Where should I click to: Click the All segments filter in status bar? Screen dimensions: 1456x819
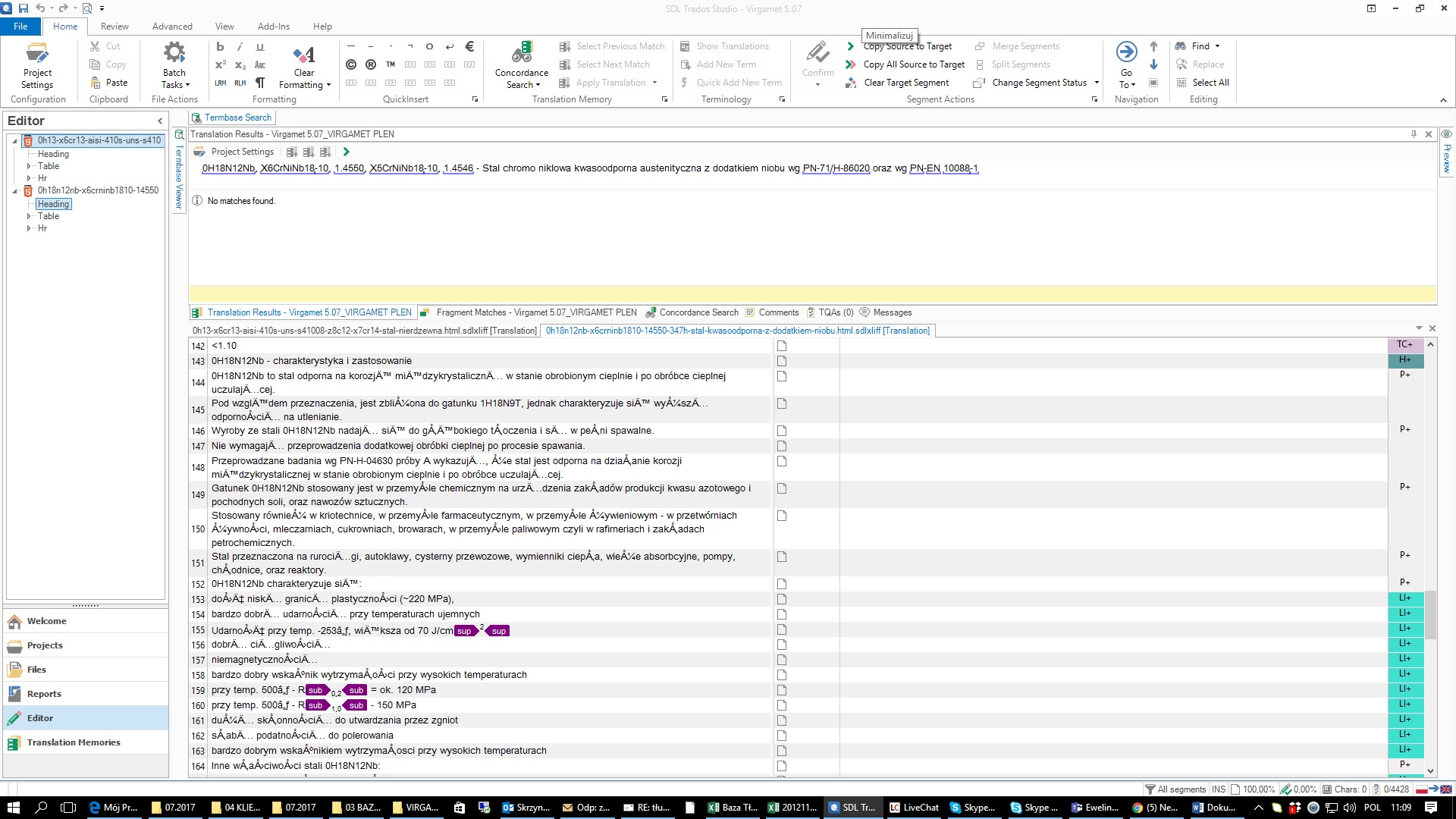tap(1175, 789)
